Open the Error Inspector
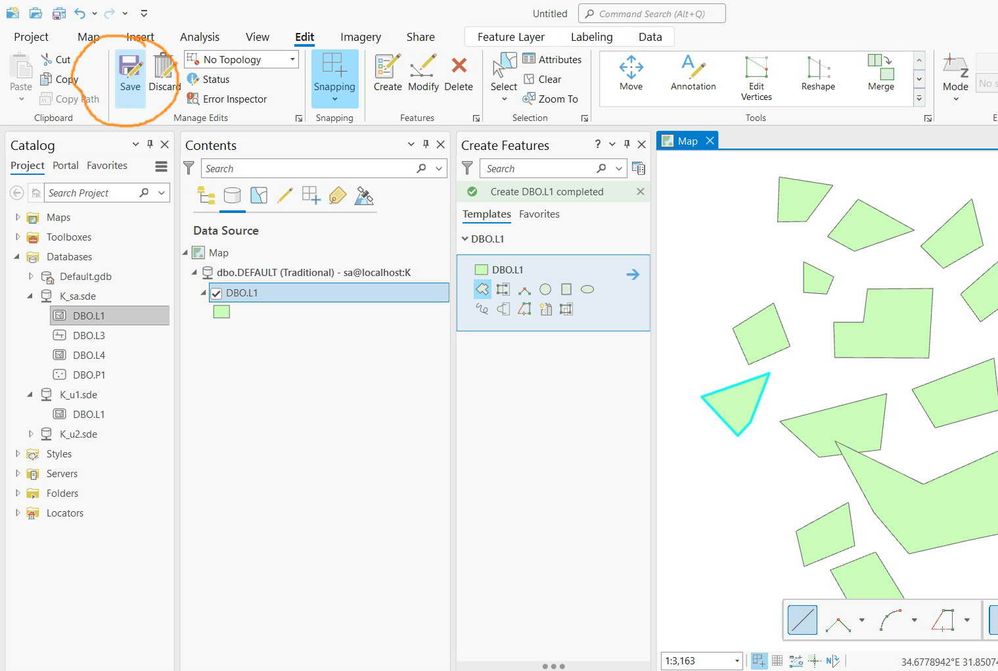This screenshot has width=998, height=671. point(227,99)
